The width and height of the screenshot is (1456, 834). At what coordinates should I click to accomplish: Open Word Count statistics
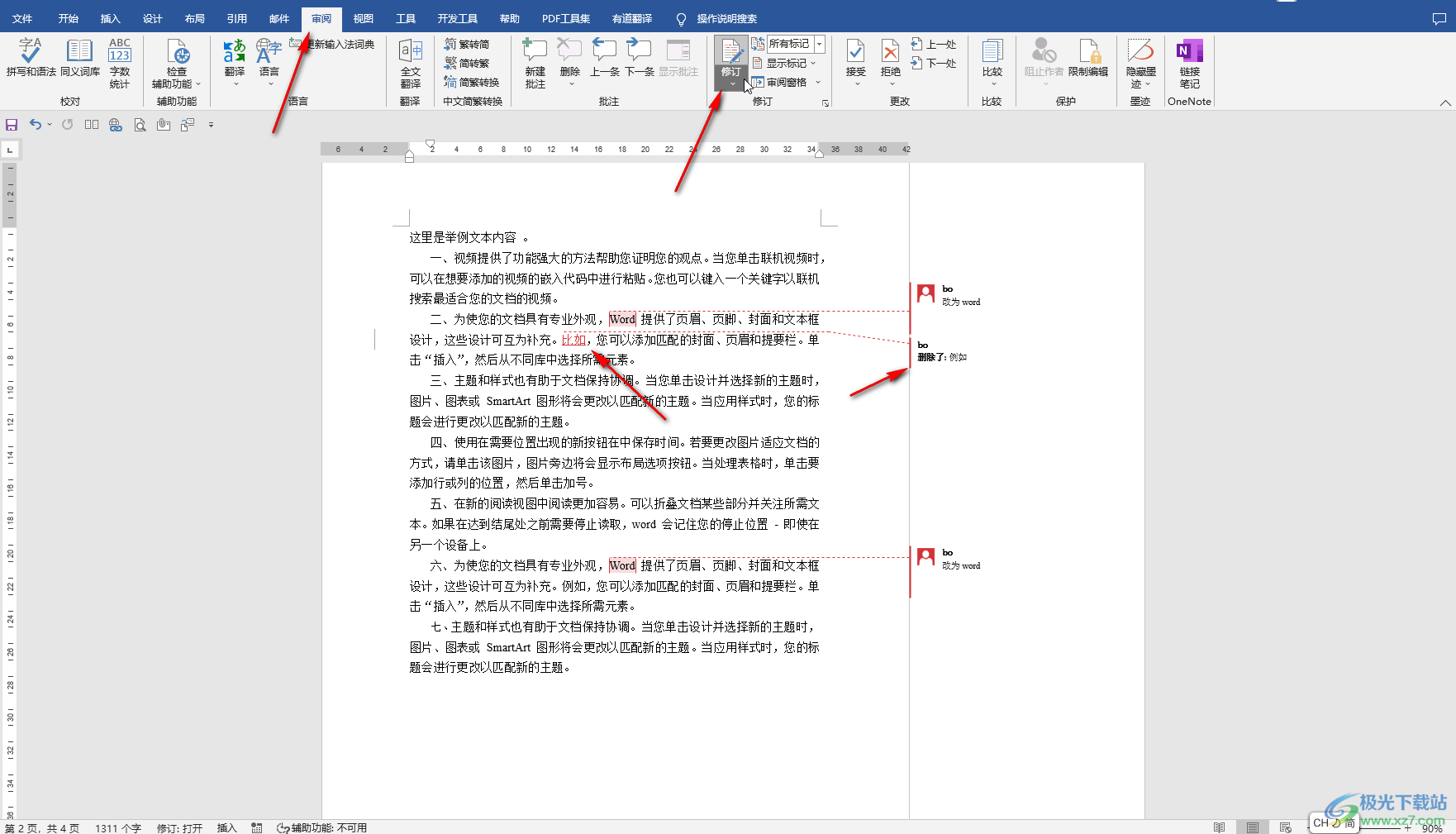pyautogui.click(x=120, y=63)
